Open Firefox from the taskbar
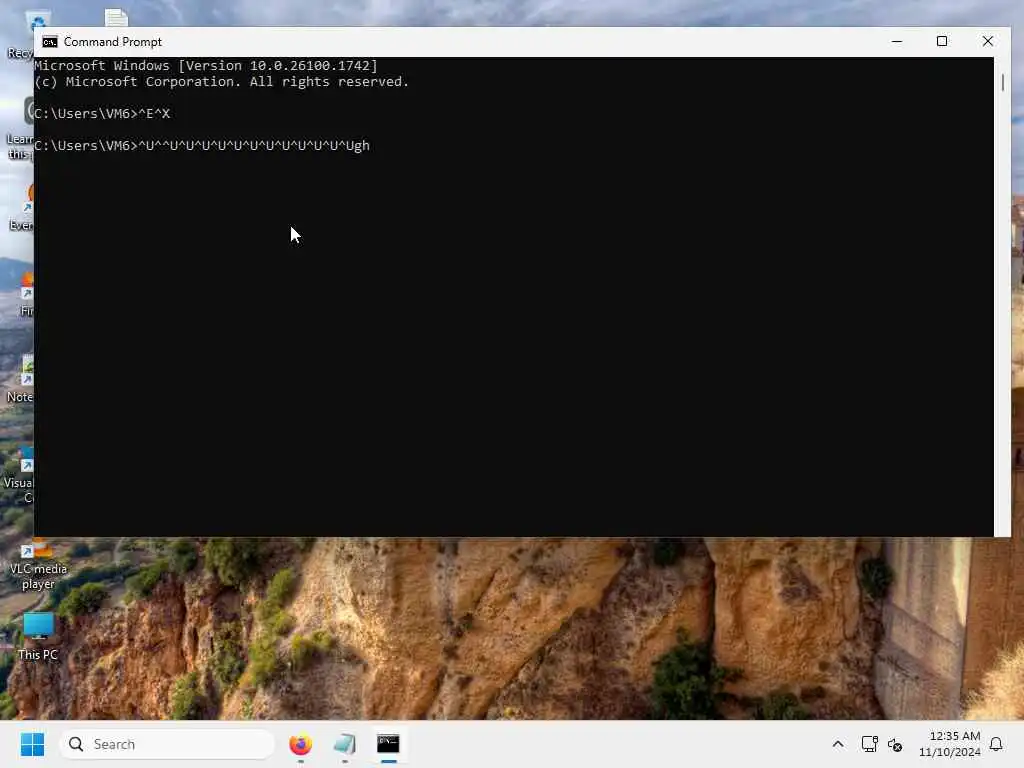 [x=300, y=744]
